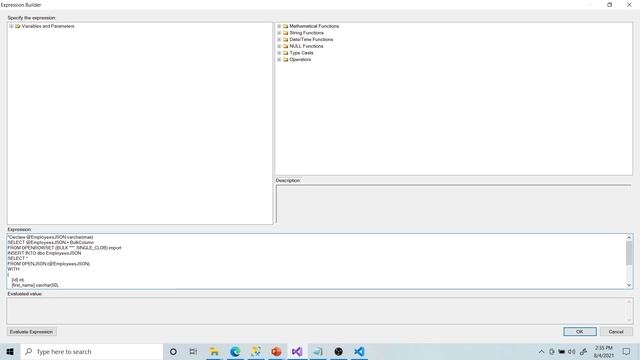Select the Variables and Parameters folder icon
The image size is (640, 360).
(18, 26)
